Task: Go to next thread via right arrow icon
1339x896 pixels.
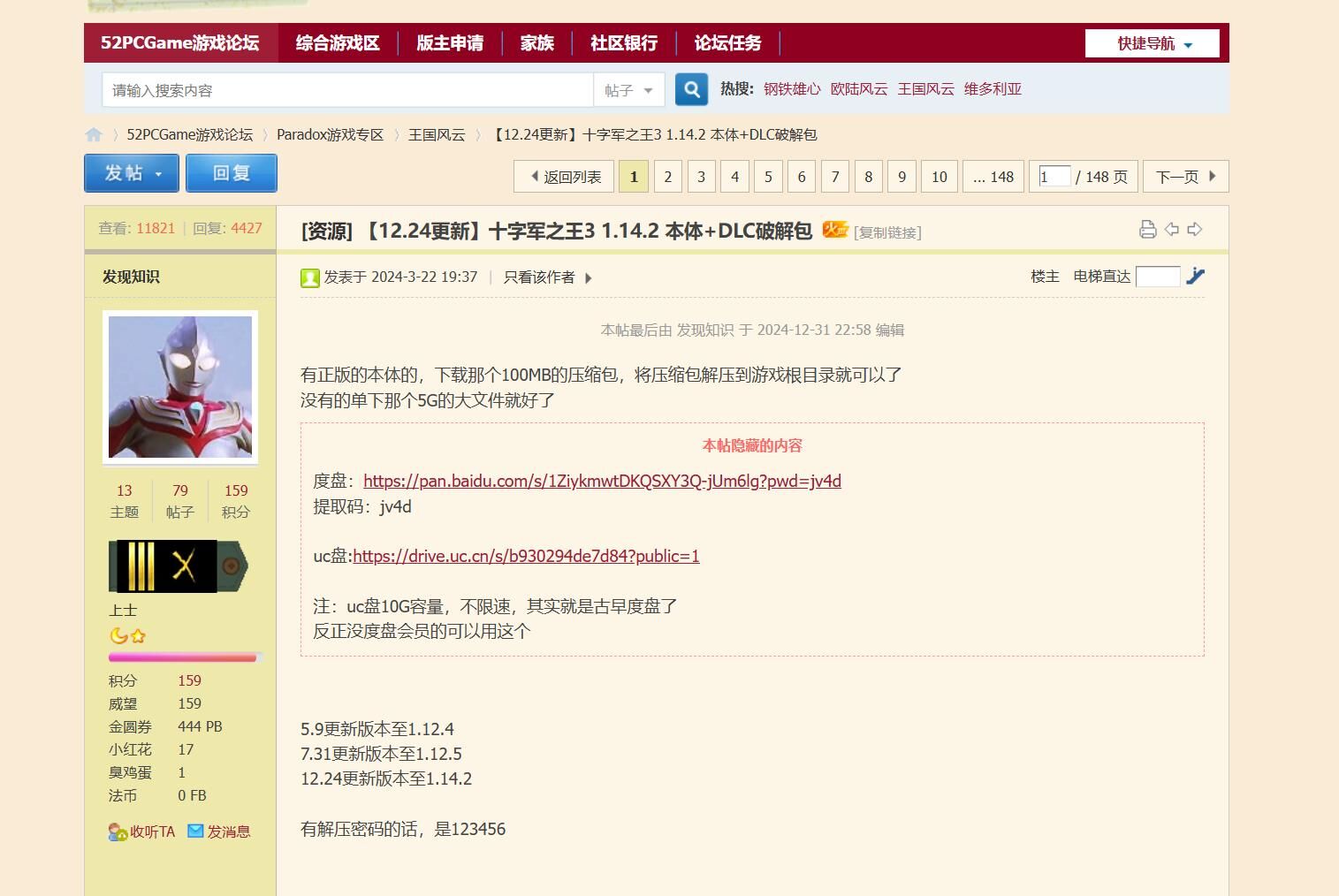Action: [1195, 230]
